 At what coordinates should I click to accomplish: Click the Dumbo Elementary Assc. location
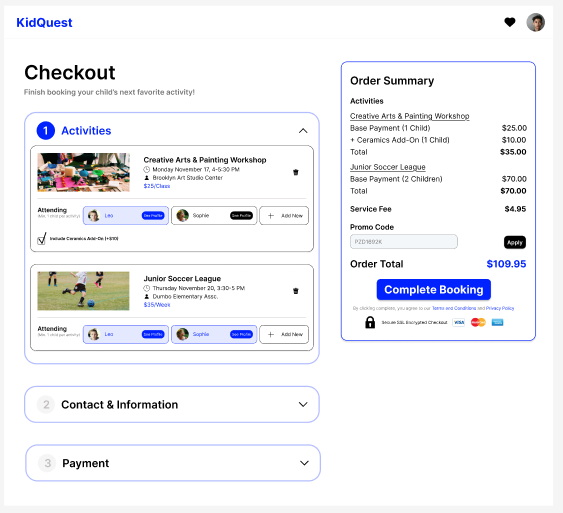(x=185, y=297)
